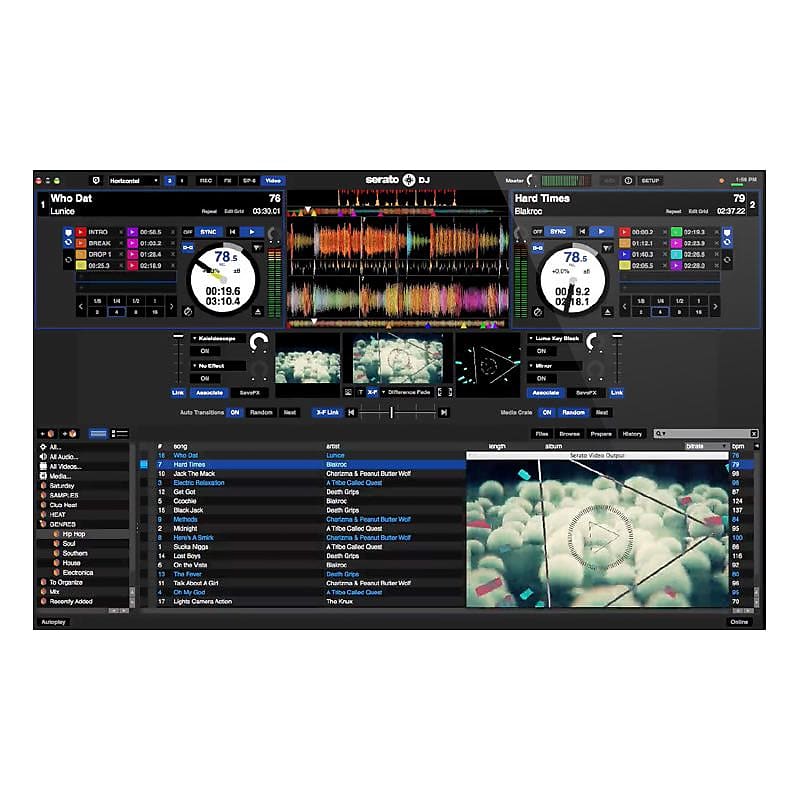This screenshot has height=800, width=800.
Task: Click the search magnifier in the library
Action: [x=658, y=434]
